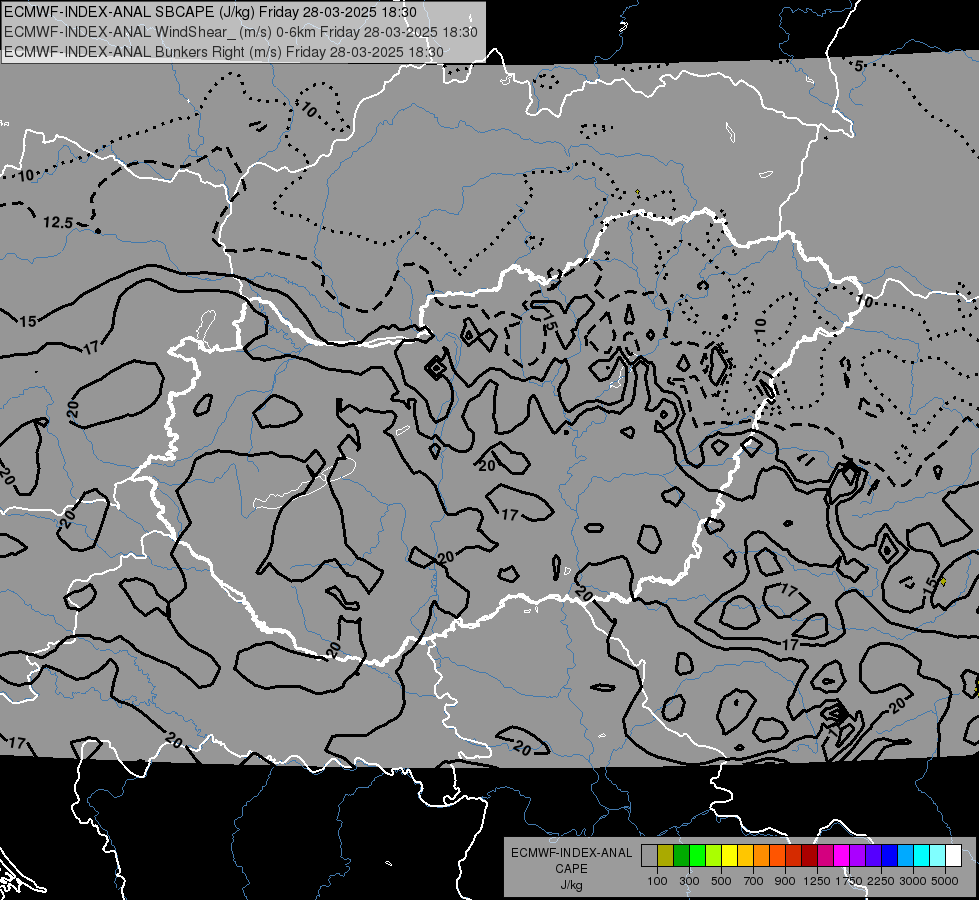Image resolution: width=979 pixels, height=900 pixels.
Task: Click the 1750 legend value
Action: tap(849, 881)
